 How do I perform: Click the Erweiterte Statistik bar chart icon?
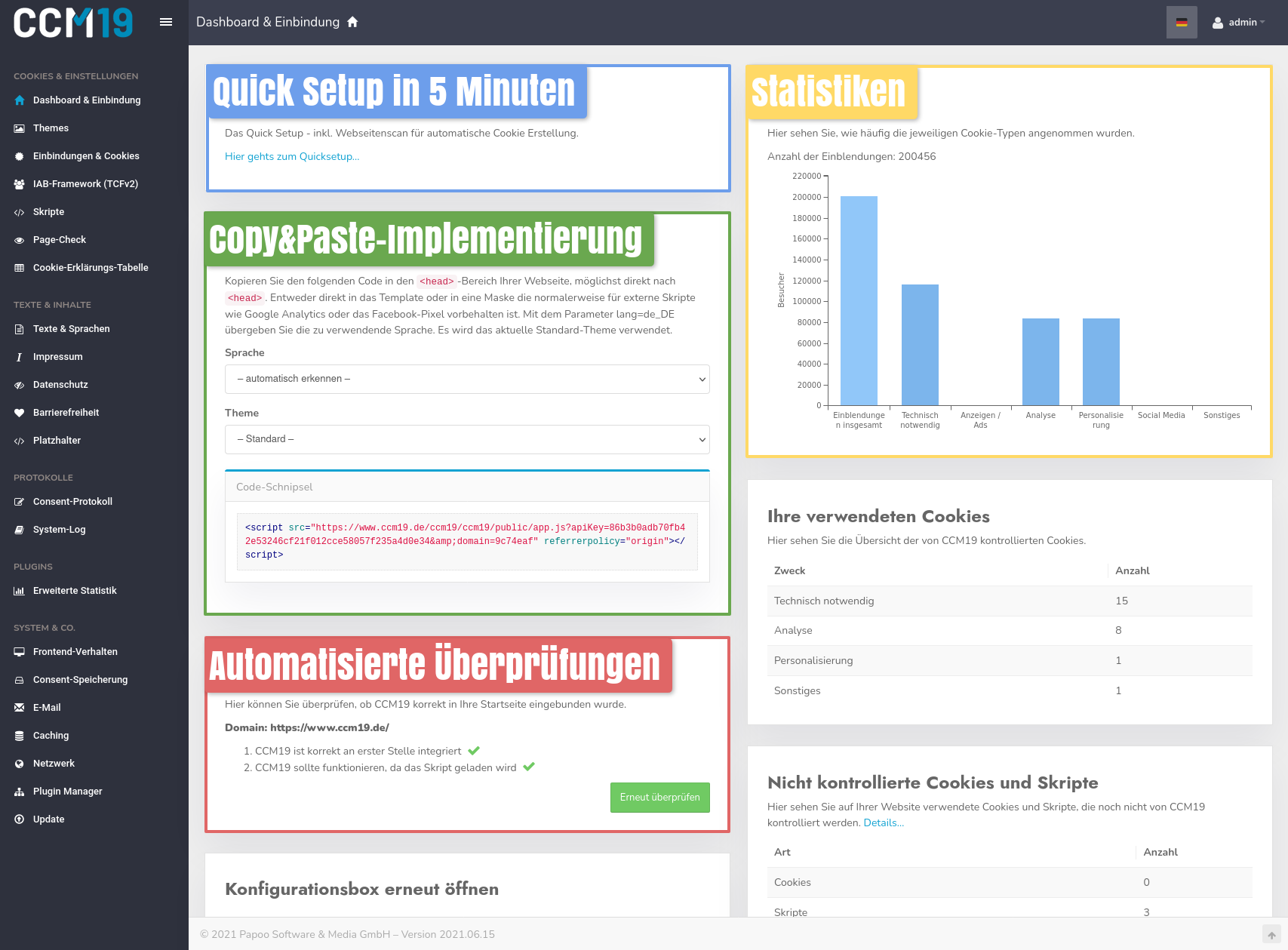click(x=20, y=591)
